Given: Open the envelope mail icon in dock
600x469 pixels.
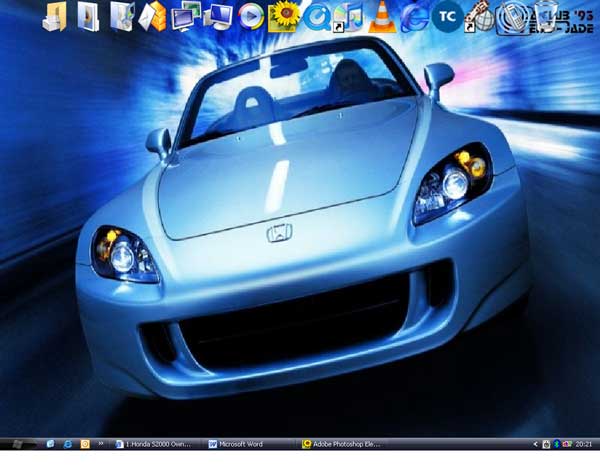Looking at the screenshot, I should click(154, 16).
